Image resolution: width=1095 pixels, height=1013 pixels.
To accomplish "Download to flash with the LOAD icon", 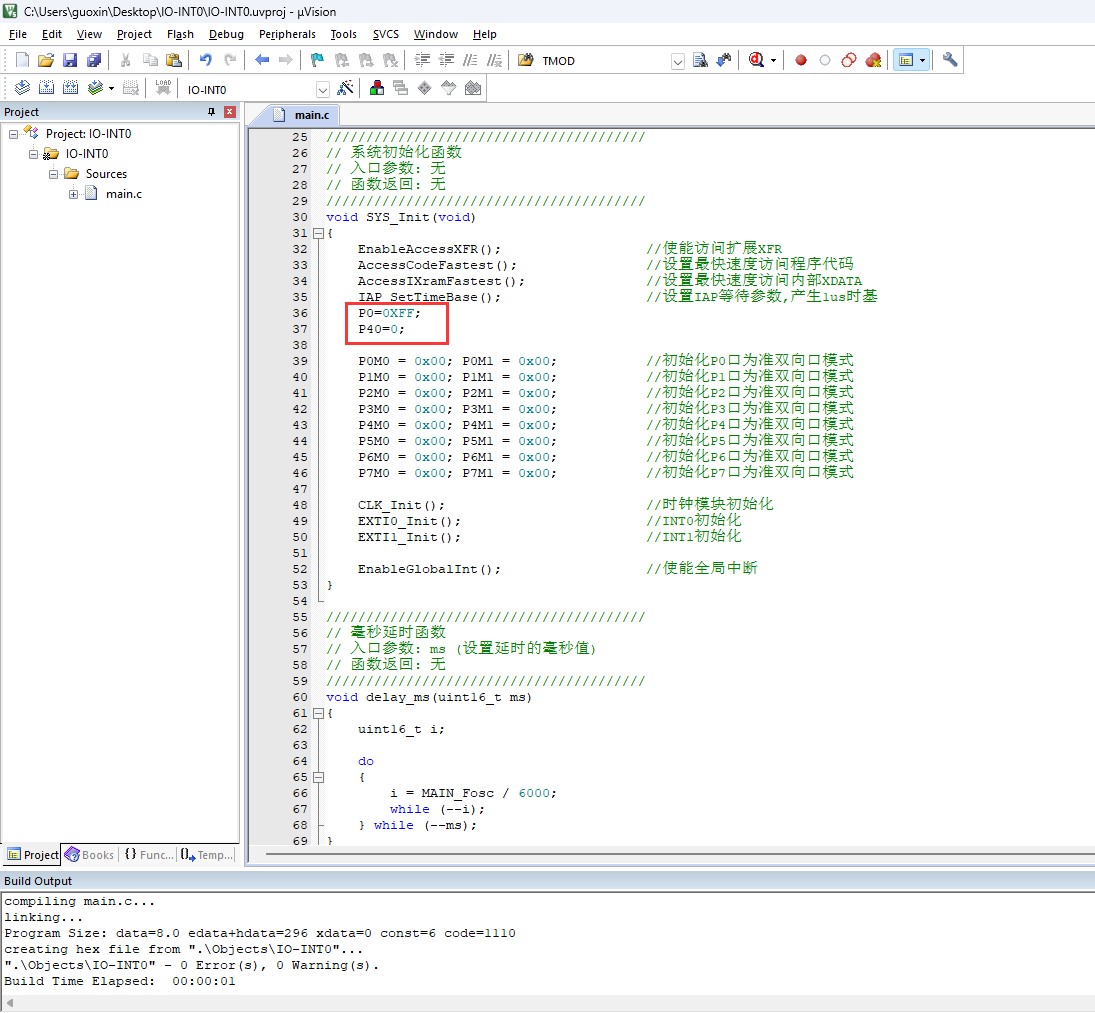I will coord(163,88).
